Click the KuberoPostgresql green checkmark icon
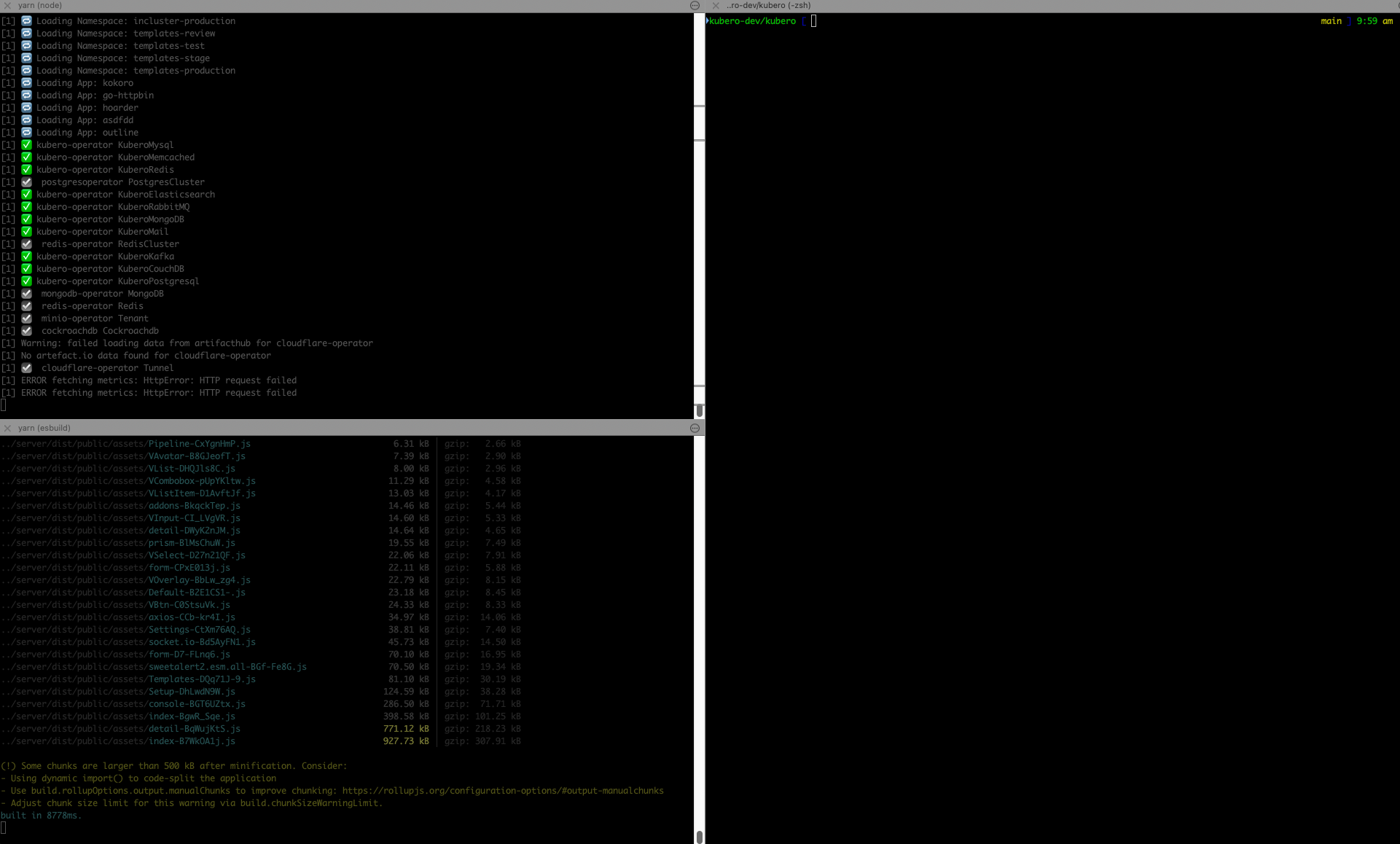The height and width of the screenshot is (844, 1400). (27, 281)
